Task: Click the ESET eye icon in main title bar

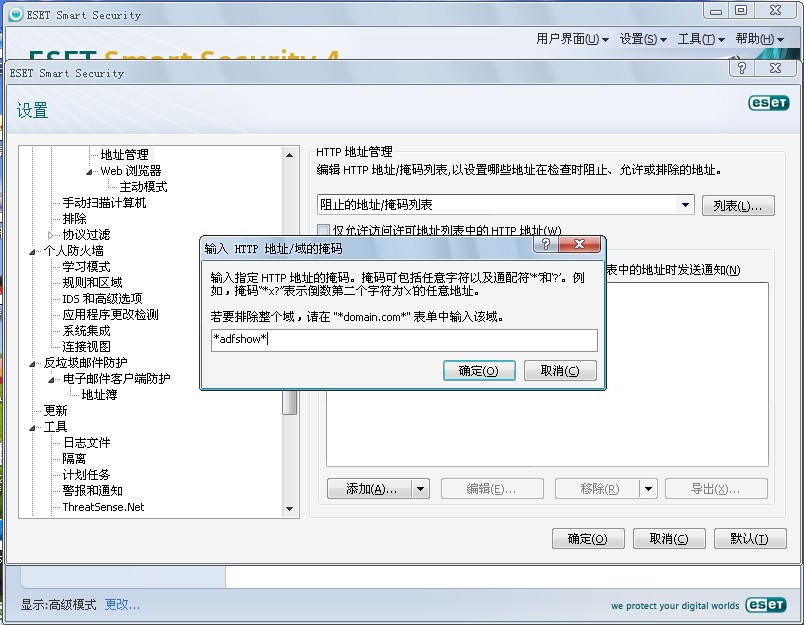Action: [16, 14]
